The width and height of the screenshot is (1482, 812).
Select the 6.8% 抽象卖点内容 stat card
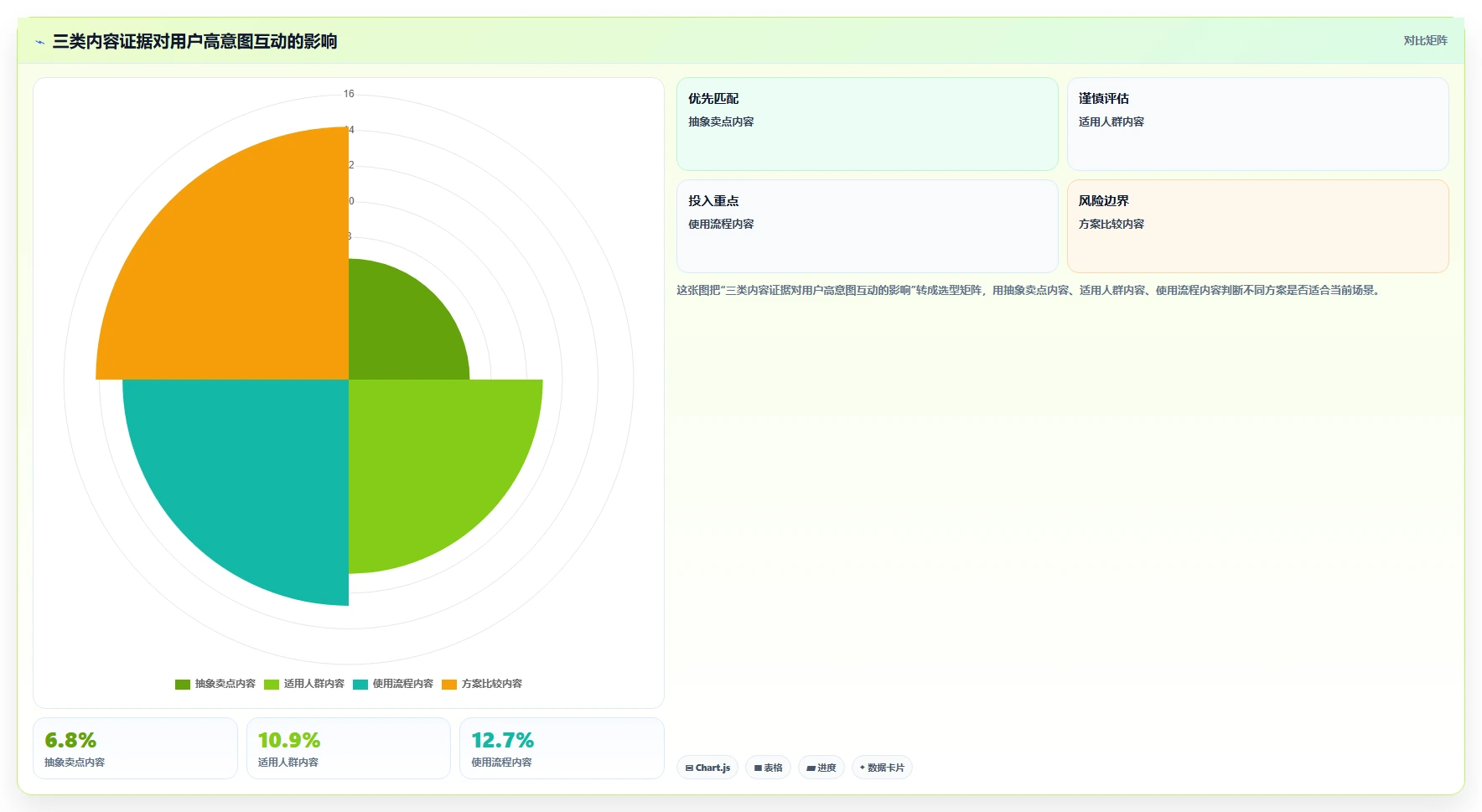pos(135,748)
